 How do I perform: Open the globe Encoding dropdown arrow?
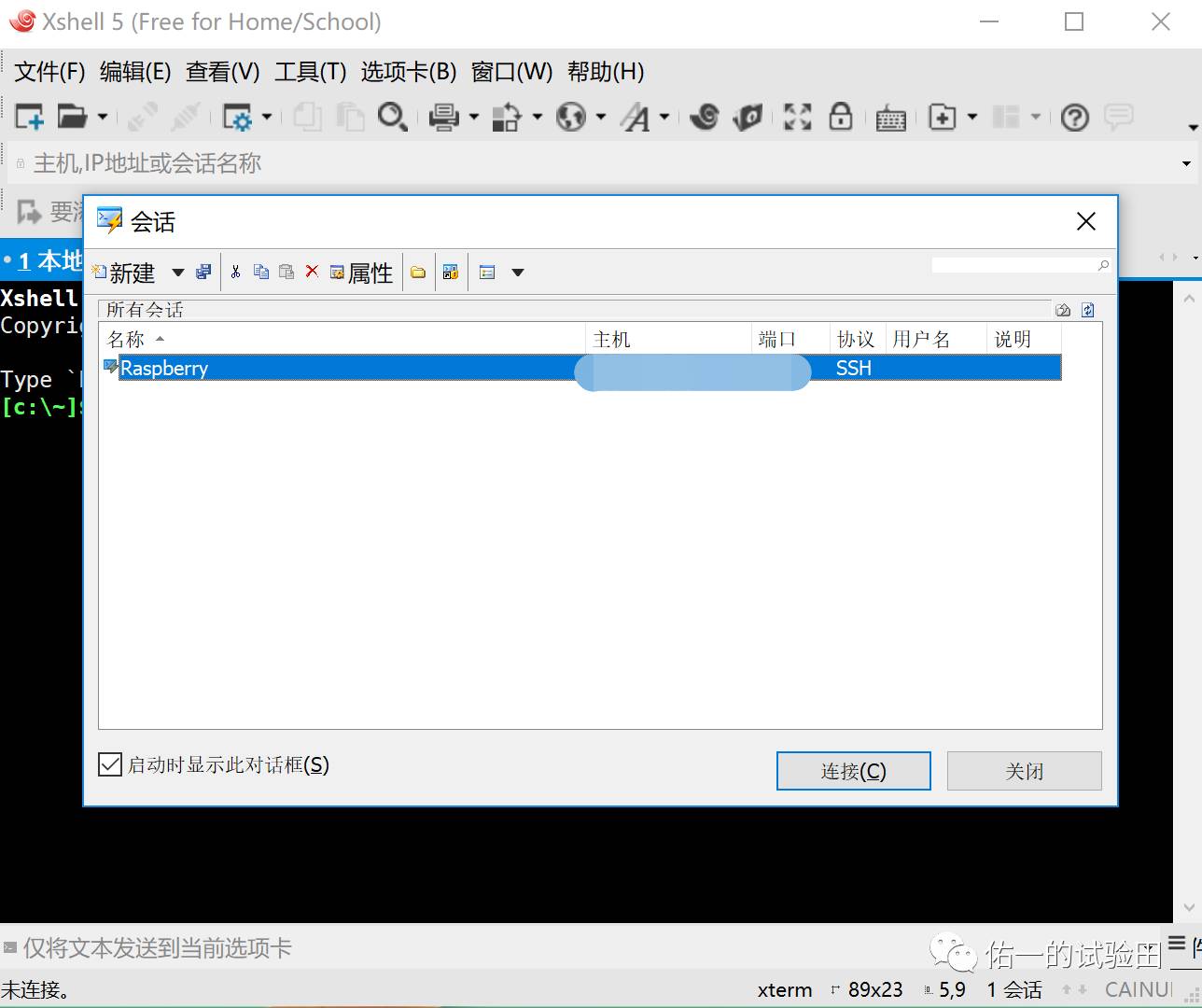[601, 117]
